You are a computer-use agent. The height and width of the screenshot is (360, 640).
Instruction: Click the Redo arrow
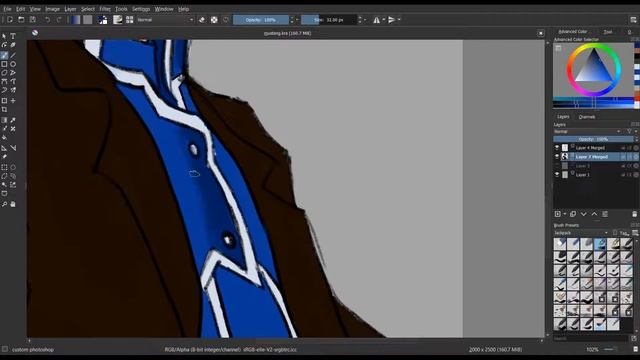(59, 20)
